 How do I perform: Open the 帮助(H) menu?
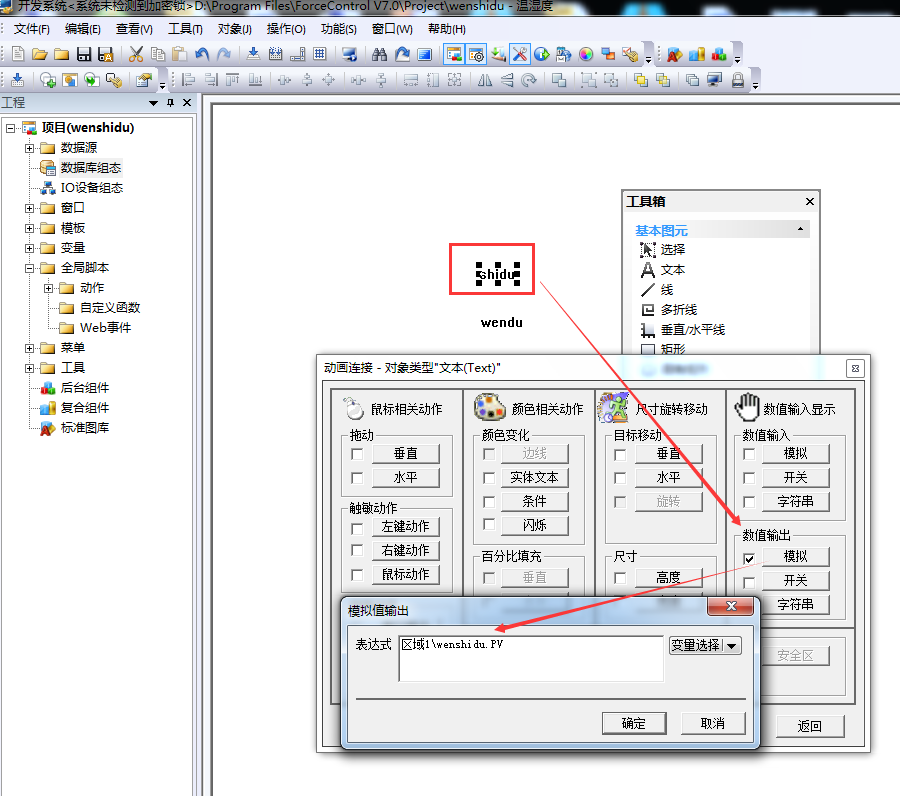coord(447,29)
